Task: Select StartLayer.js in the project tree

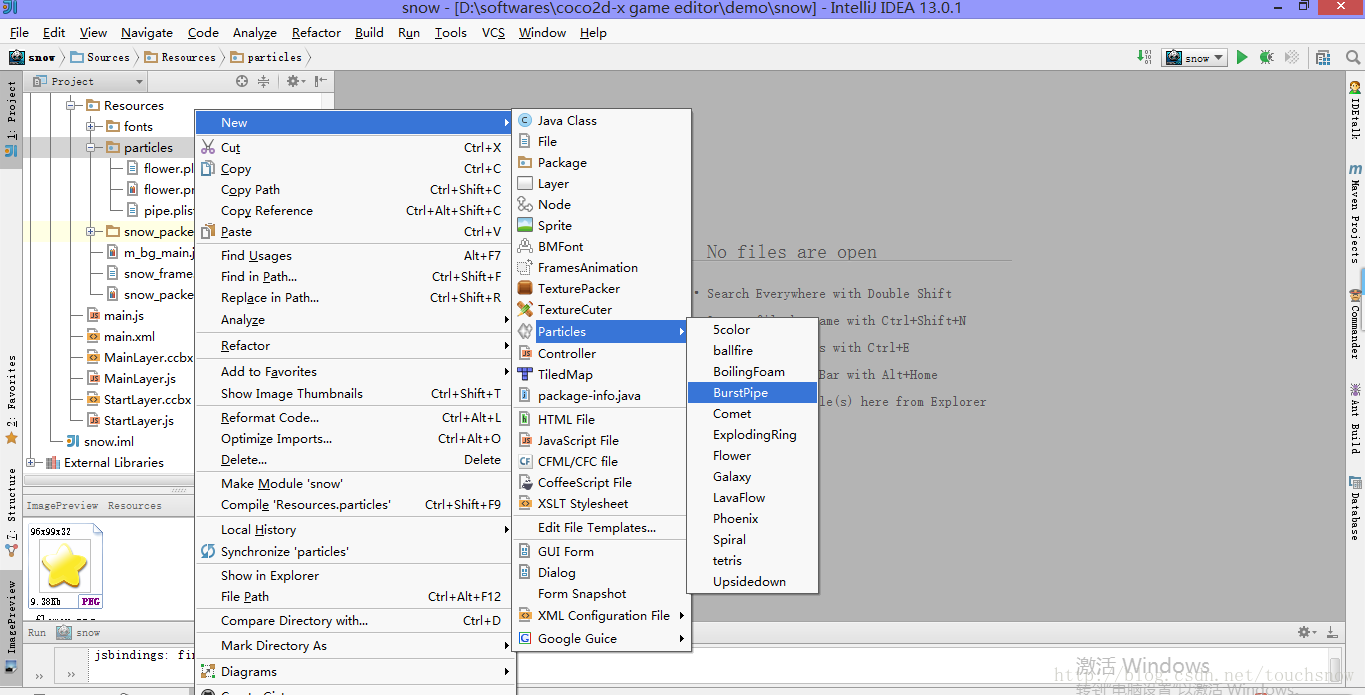Action: tap(138, 420)
